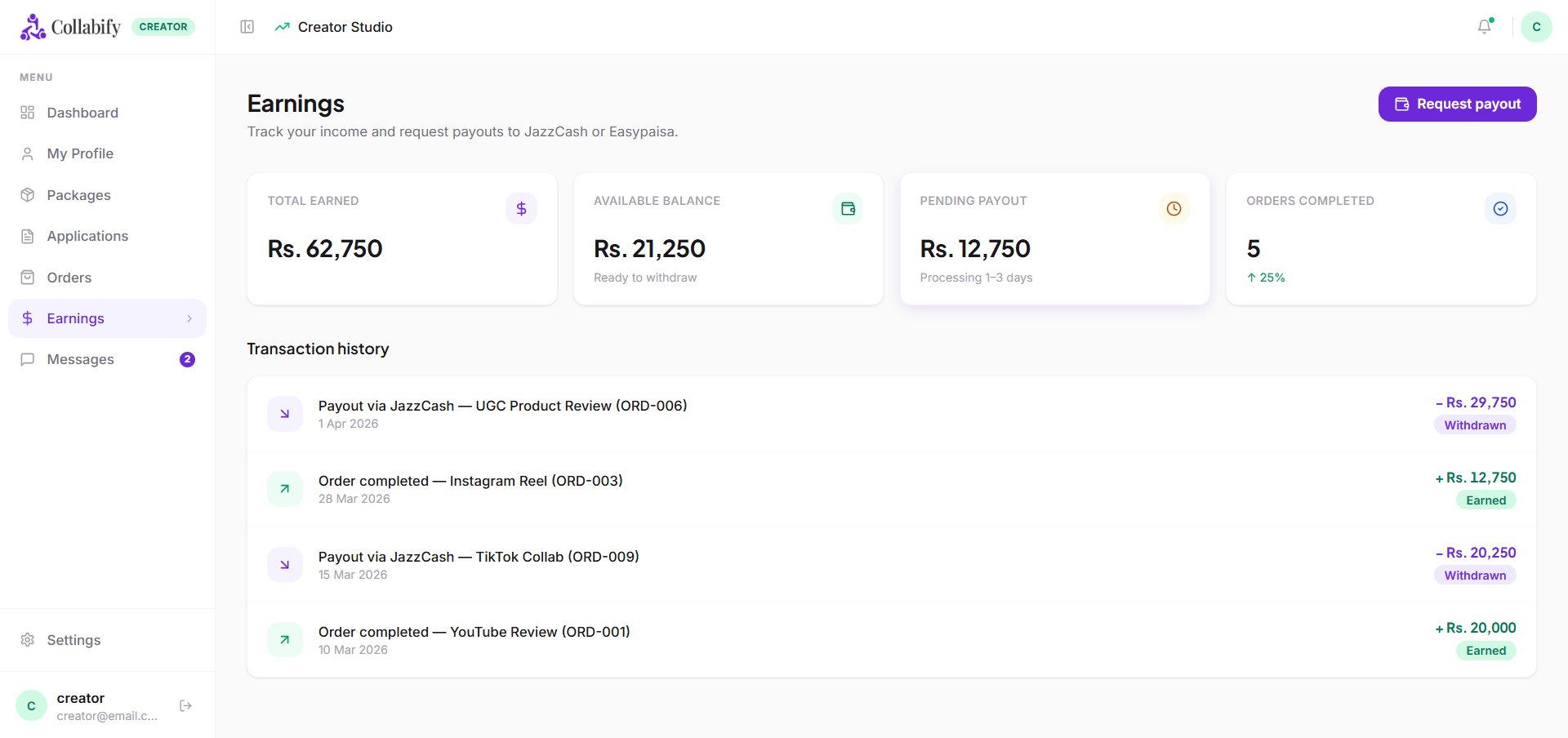Click the payout arrow icon for ORD-006
The image size is (1568, 738).
285,414
